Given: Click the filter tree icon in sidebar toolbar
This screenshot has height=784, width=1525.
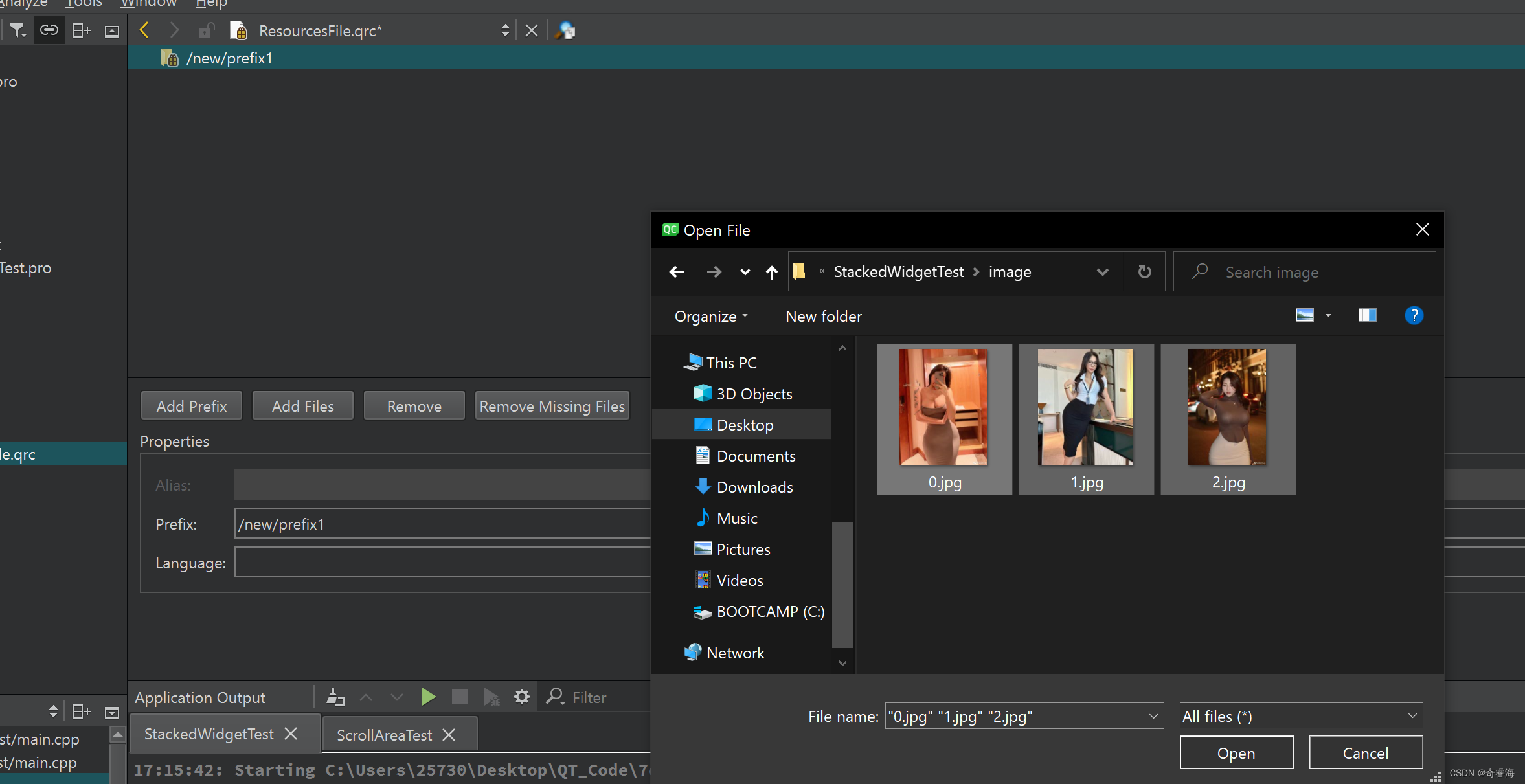Looking at the screenshot, I should click(x=17, y=30).
